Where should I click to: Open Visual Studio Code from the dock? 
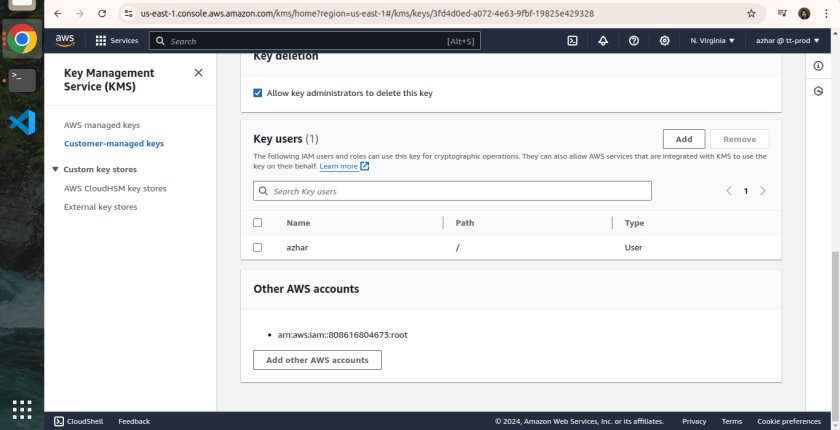click(x=22, y=122)
